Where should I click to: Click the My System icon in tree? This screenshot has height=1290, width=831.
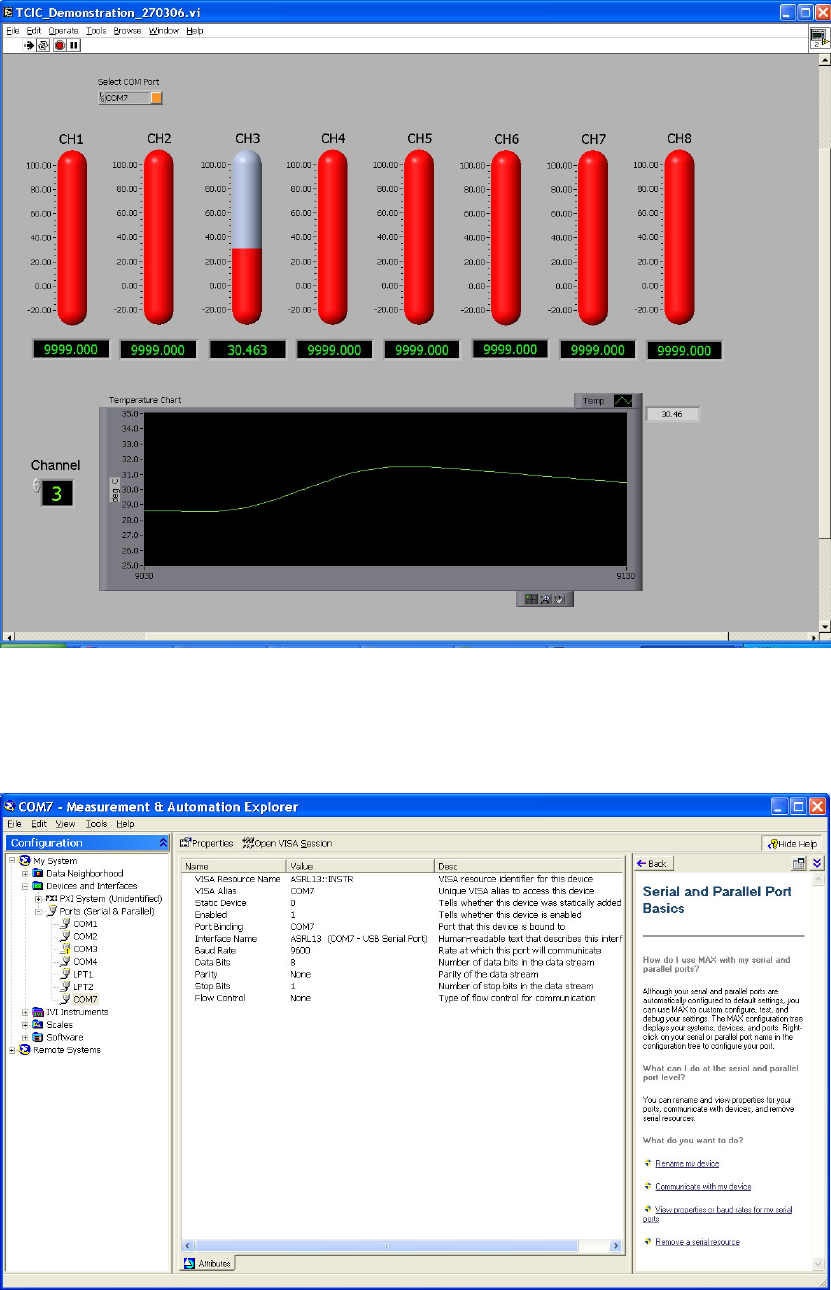pos(25,861)
